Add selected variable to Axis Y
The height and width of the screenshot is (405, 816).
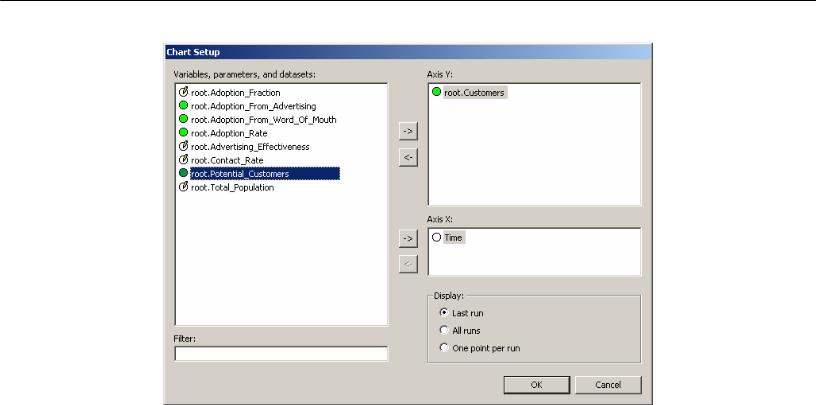pos(409,131)
